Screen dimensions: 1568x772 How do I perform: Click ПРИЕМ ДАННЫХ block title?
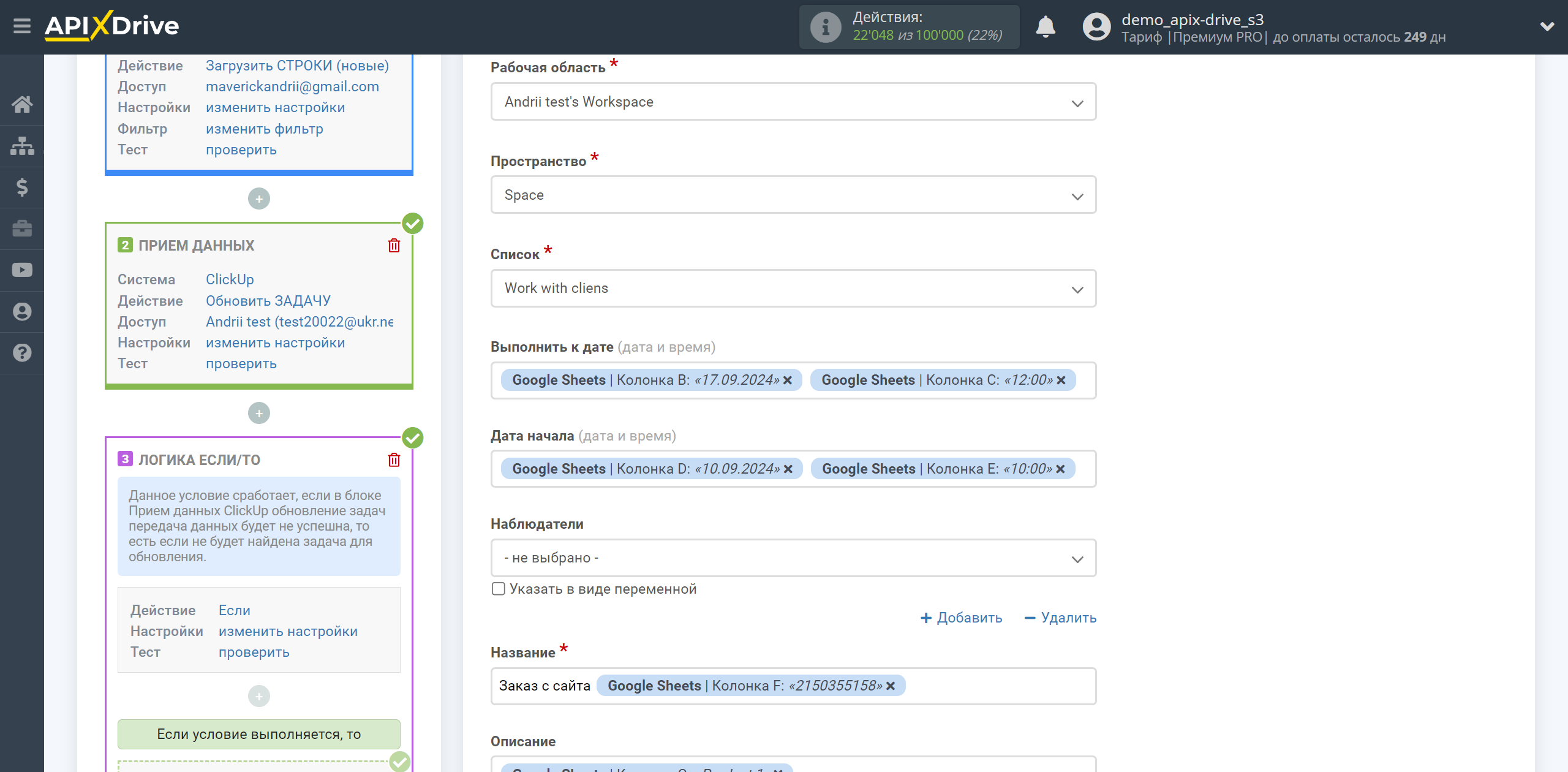196,246
